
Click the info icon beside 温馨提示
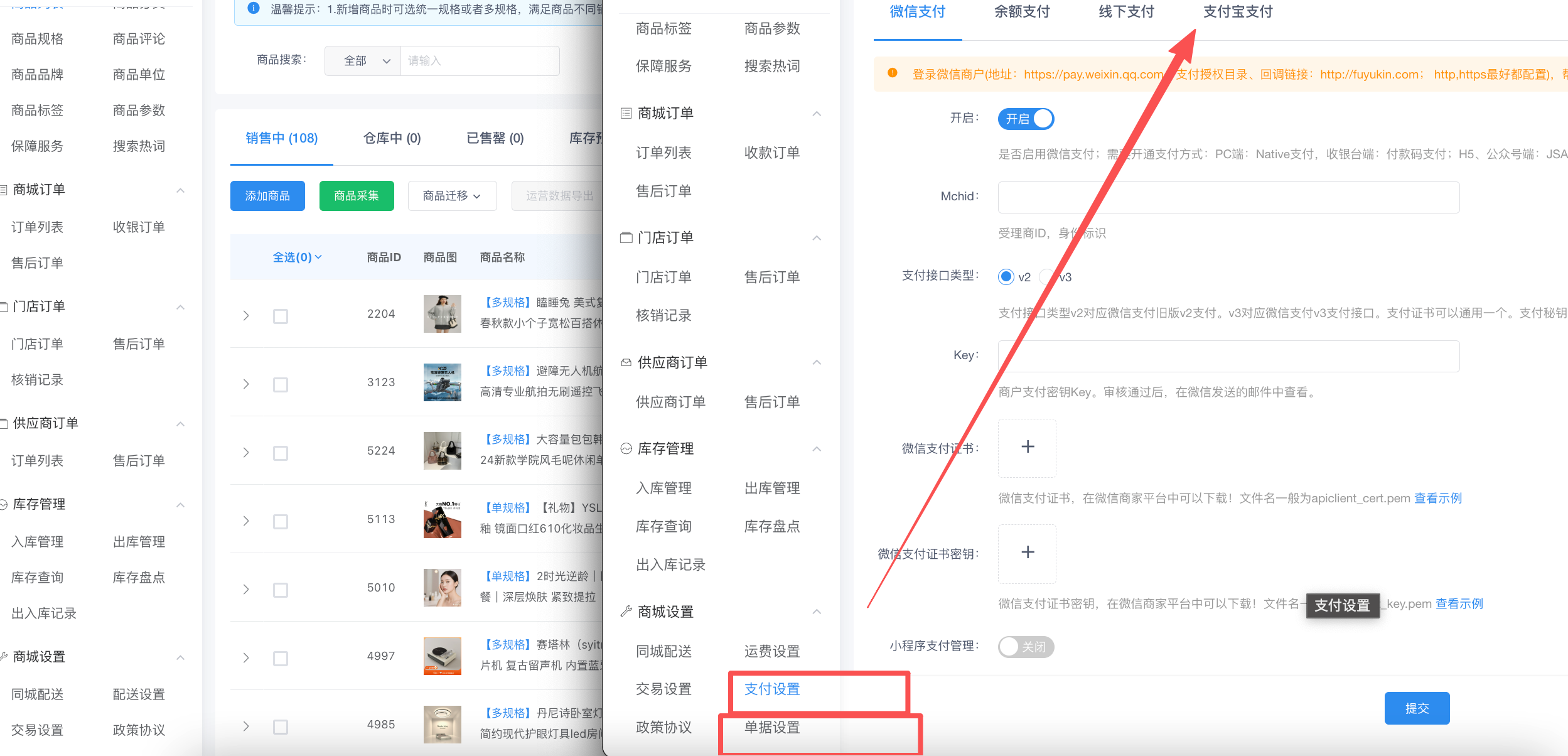(254, 8)
